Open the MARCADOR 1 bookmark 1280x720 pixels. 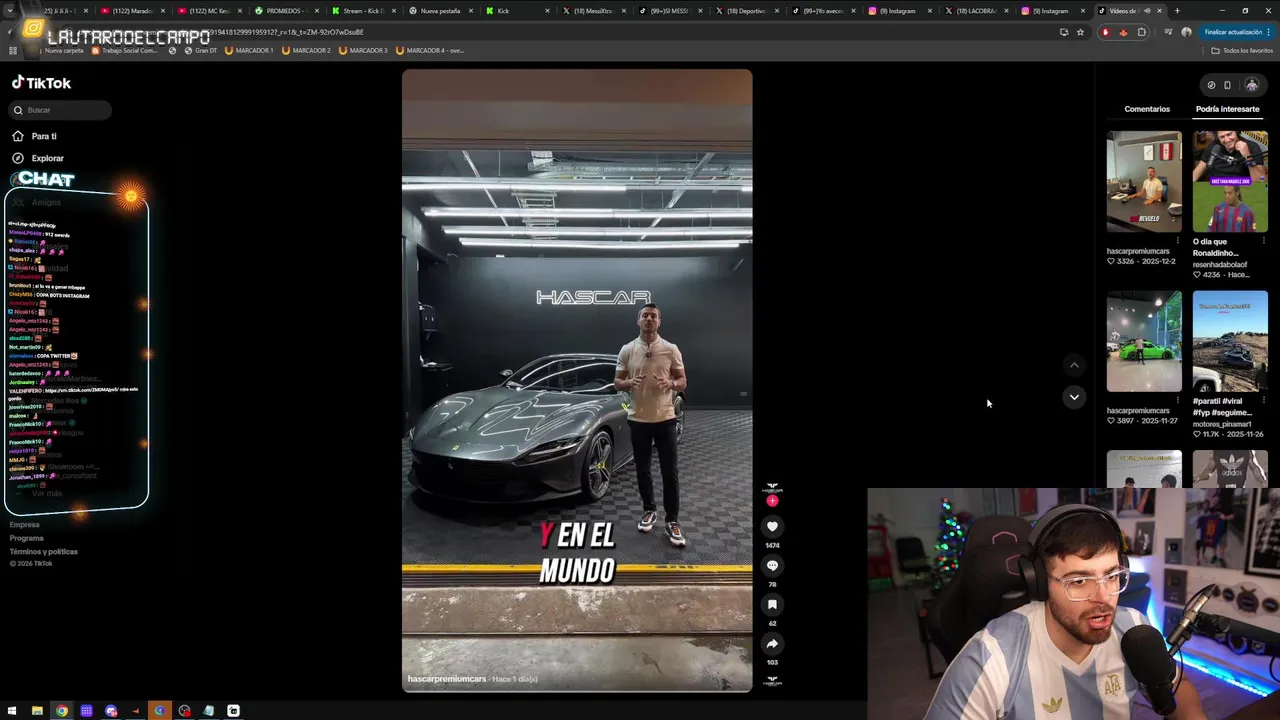249,50
